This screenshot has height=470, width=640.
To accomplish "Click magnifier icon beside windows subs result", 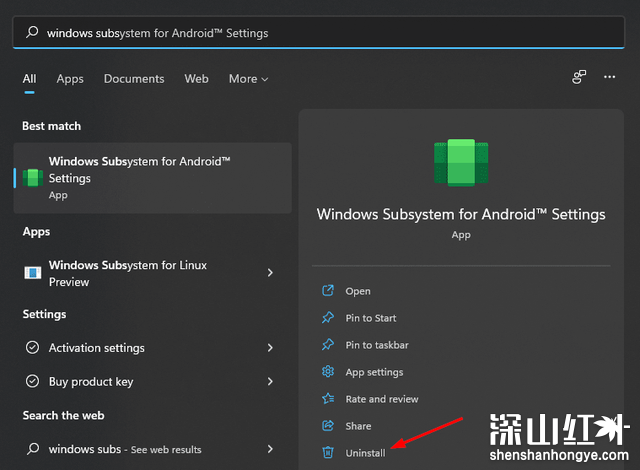I will [x=33, y=449].
